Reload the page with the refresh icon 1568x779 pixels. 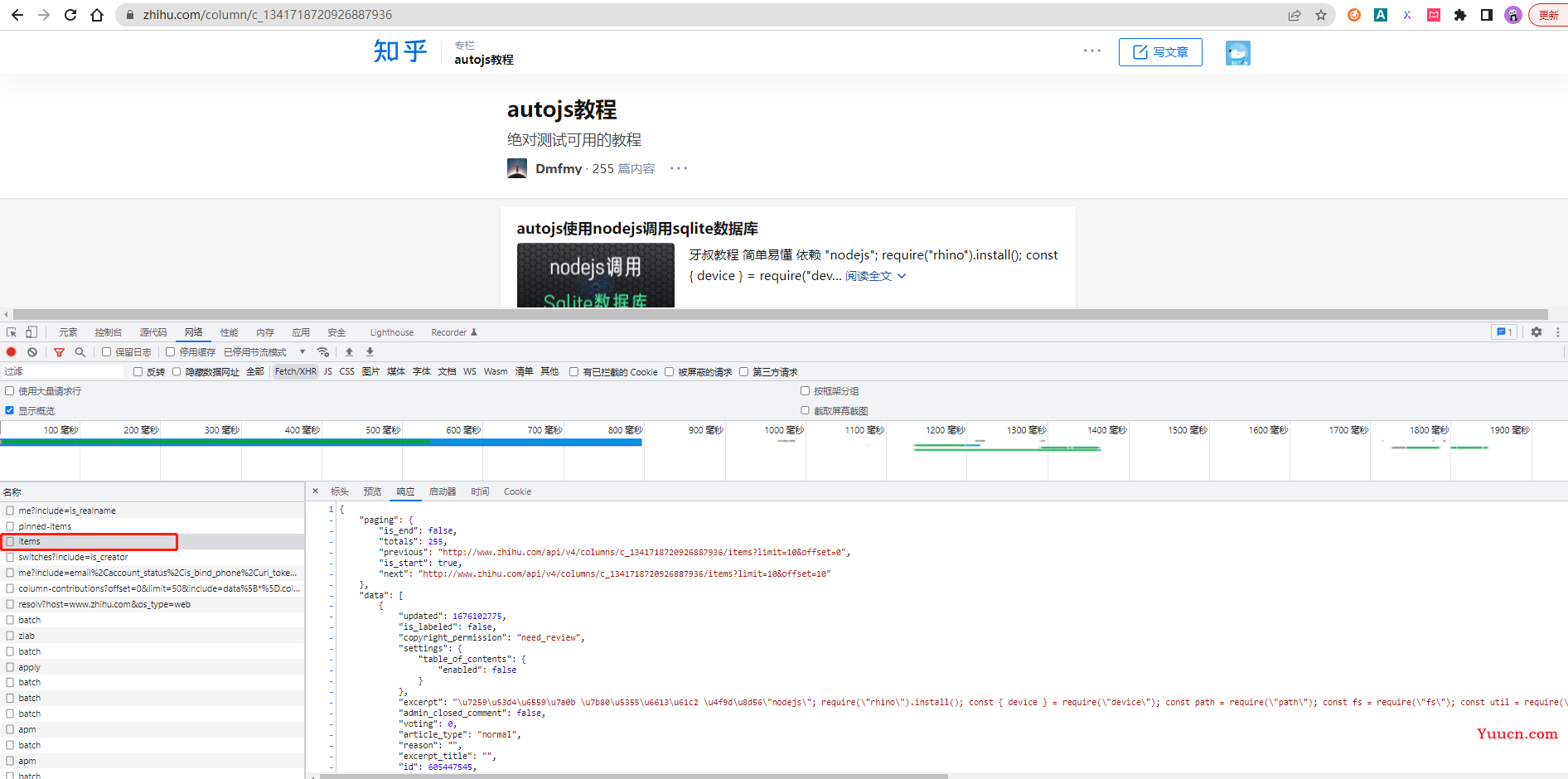70,15
